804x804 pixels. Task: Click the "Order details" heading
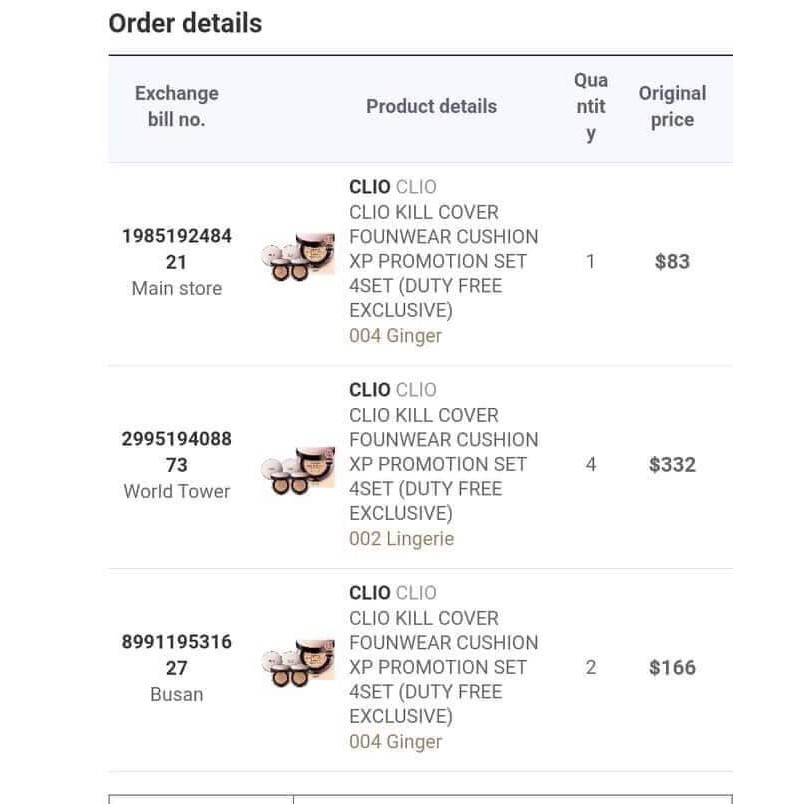(x=185, y=24)
